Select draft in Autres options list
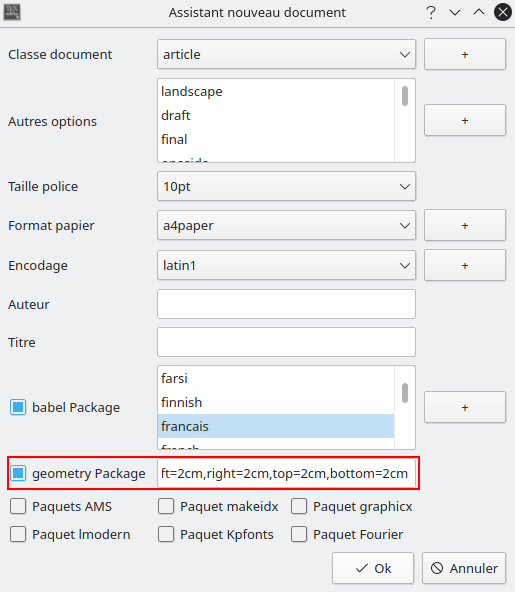 pos(276,116)
